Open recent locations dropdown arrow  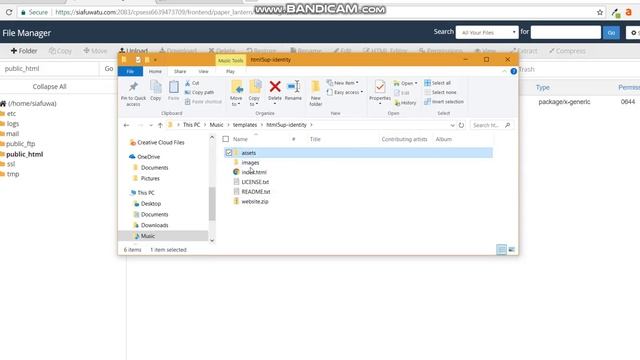pyautogui.click(x=151, y=125)
